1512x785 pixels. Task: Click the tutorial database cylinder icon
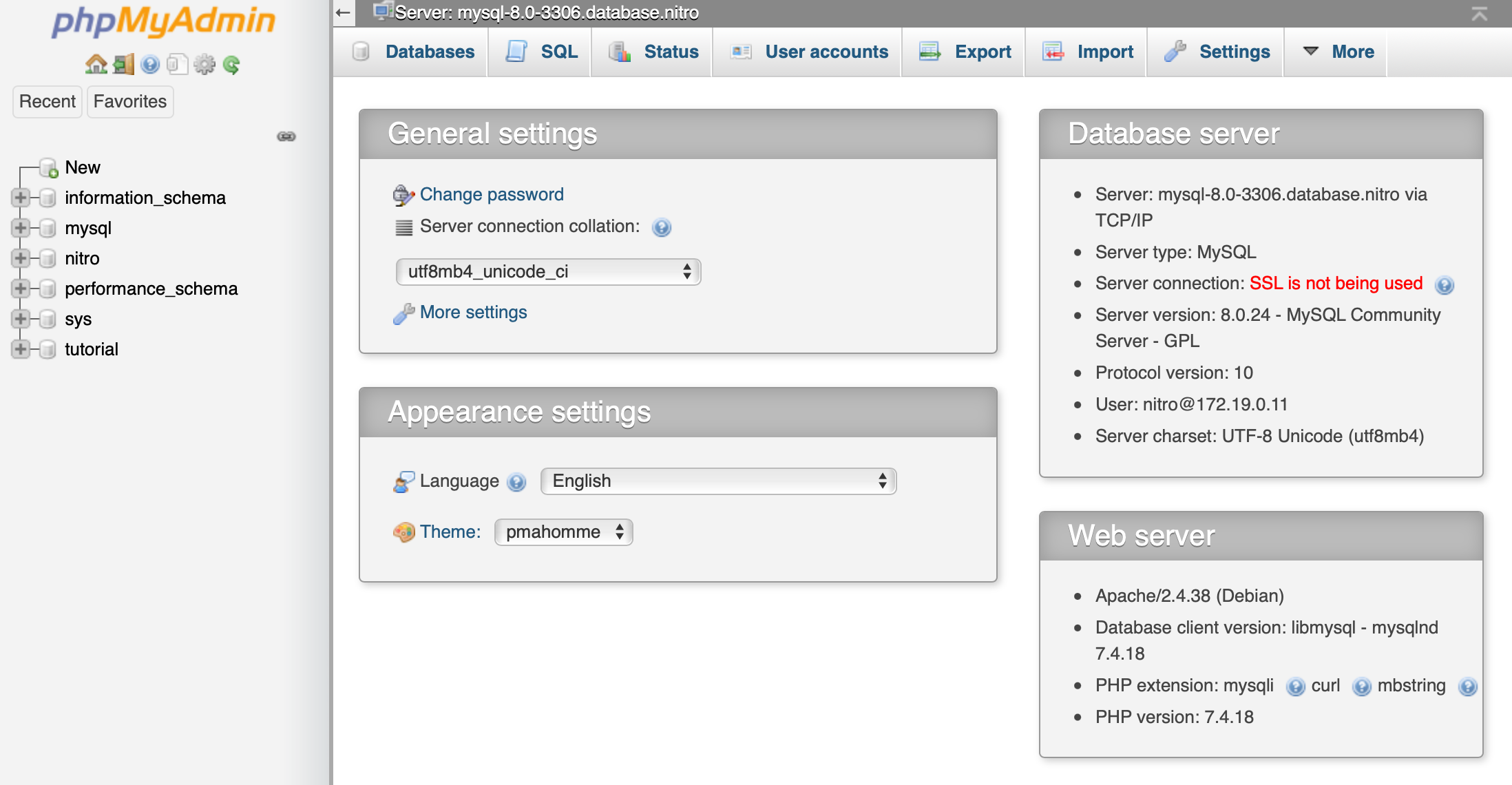pyautogui.click(x=48, y=350)
